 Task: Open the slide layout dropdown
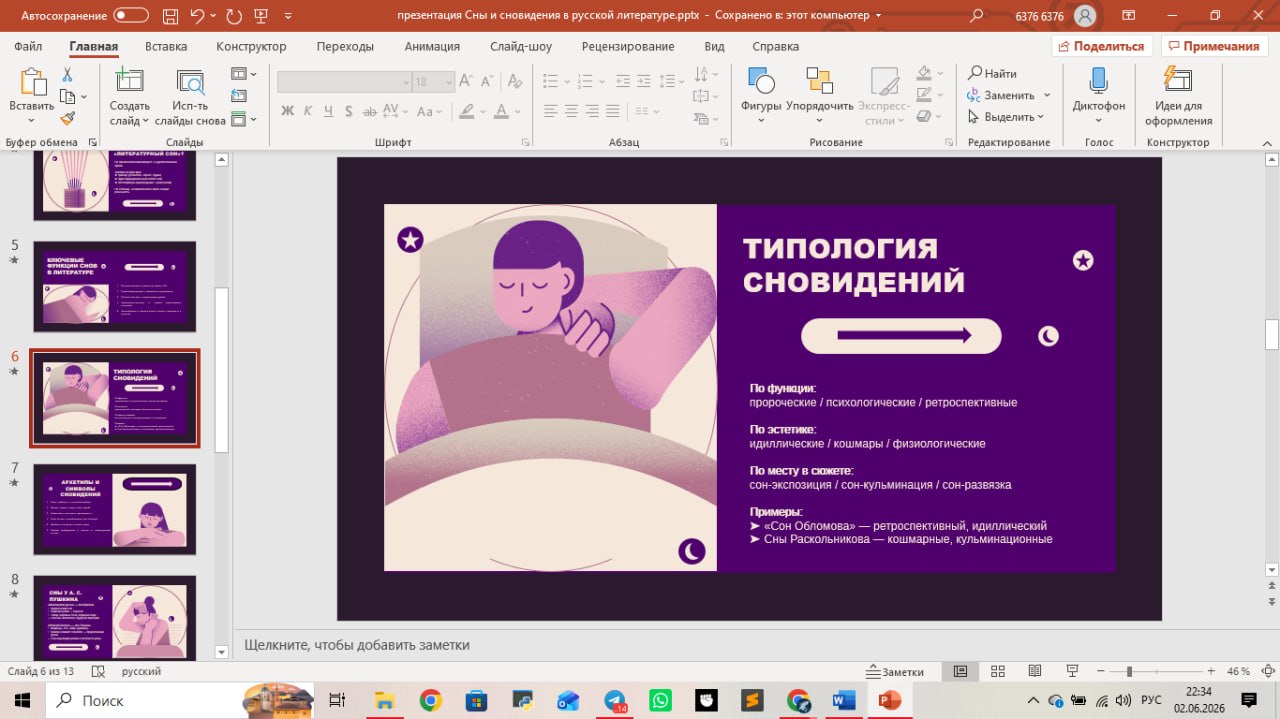tap(244, 74)
